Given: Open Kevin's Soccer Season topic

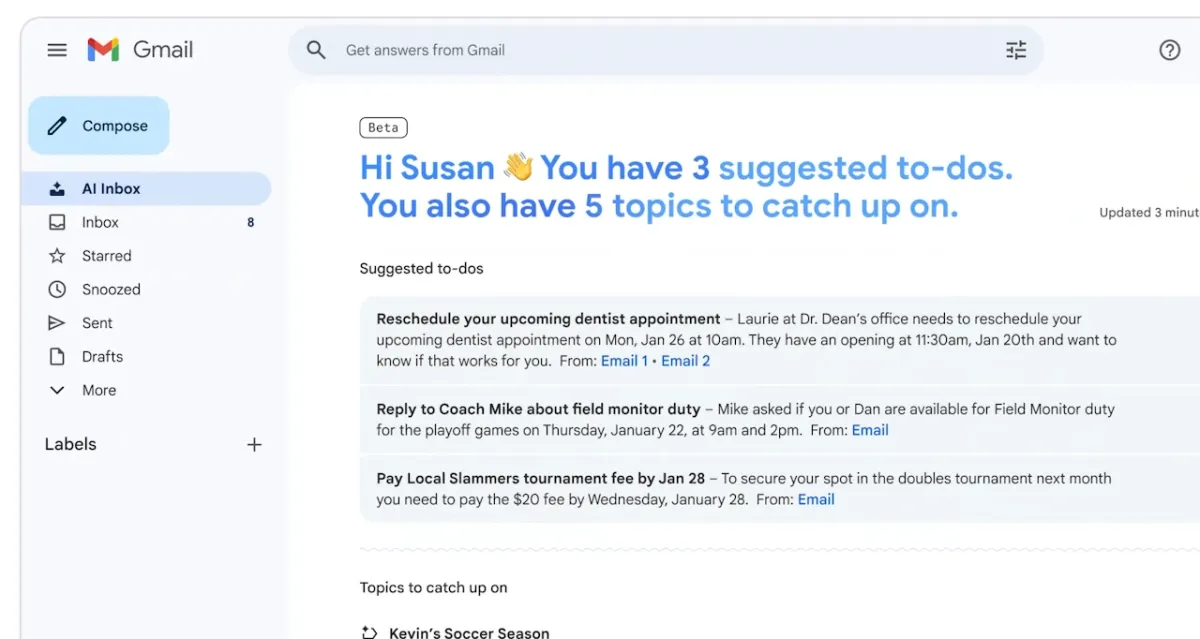Looking at the screenshot, I should pyautogui.click(x=469, y=632).
